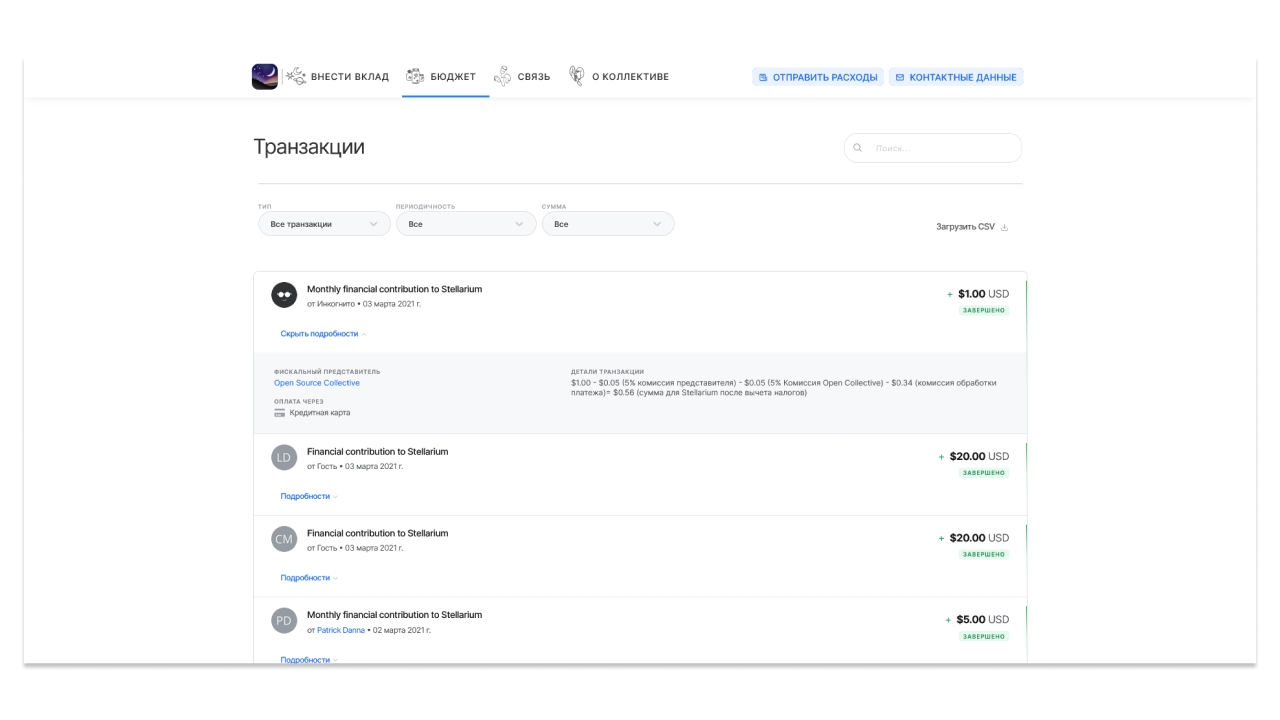Screen dimensions: 1280x720
Task: Click the CM guest avatar
Action: [x=284, y=540]
